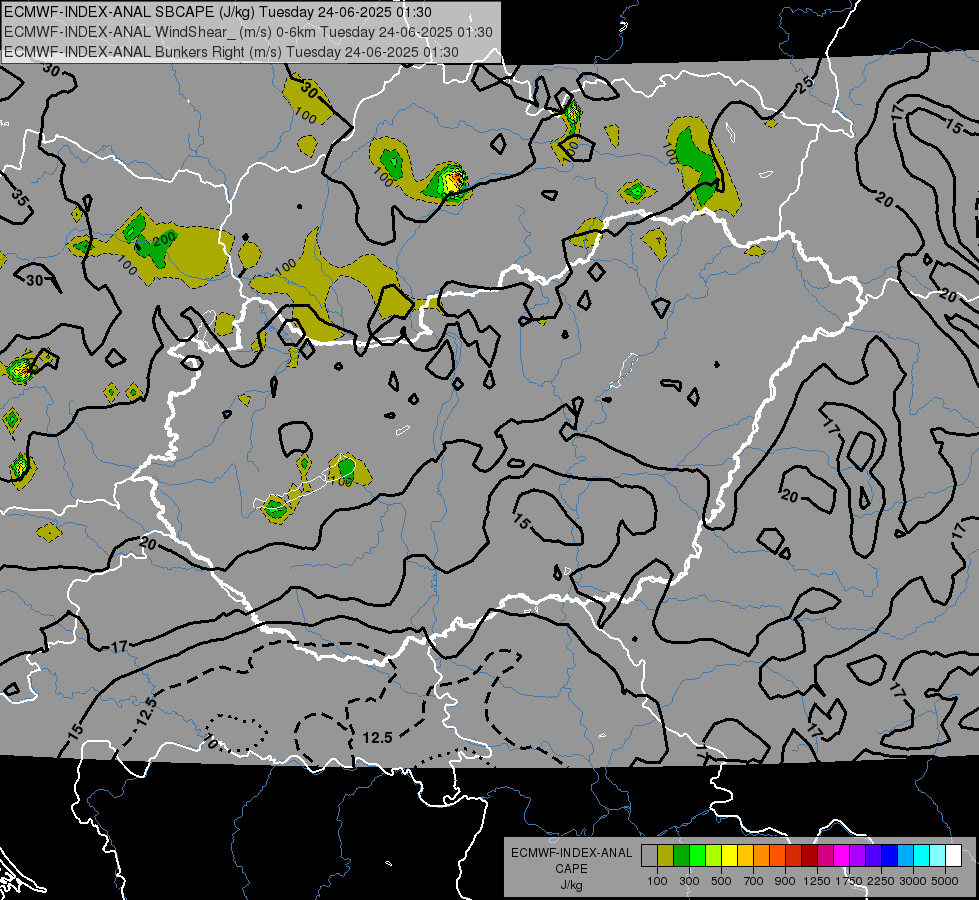Click the dark red swatch before 1250
The height and width of the screenshot is (900, 979).
(809, 855)
